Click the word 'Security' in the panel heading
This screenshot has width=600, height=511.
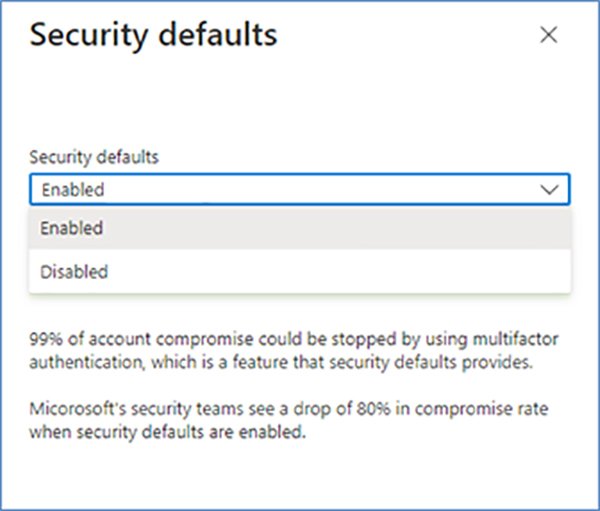89,36
